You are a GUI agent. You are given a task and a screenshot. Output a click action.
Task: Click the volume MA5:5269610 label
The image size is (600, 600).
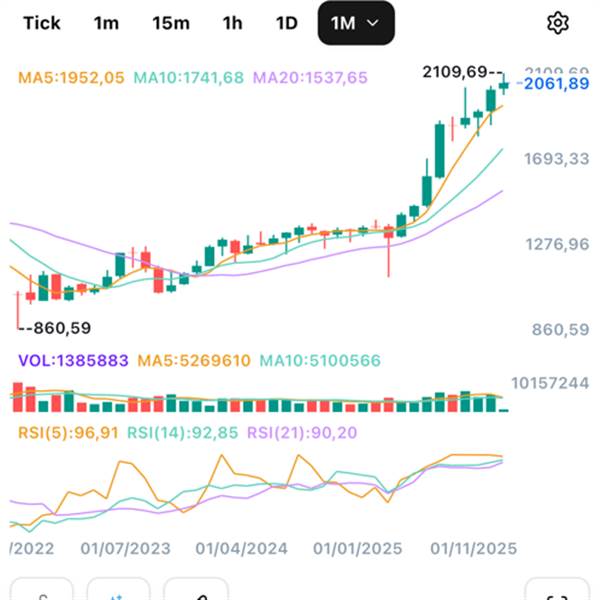click(x=194, y=360)
